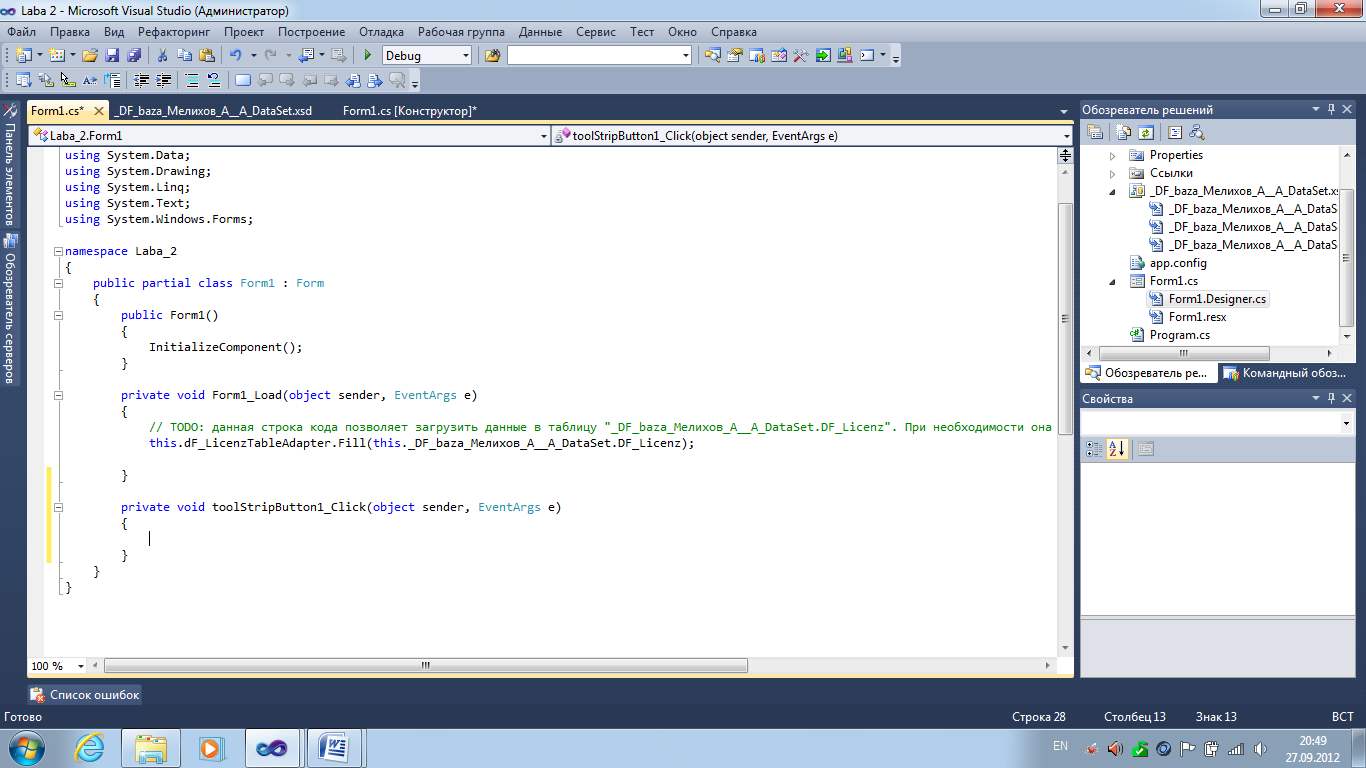The width and height of the screenshot is (1366, 768).
Task: Click the editor horizontal scrollbar thumb
Action: click(x=426, y=666)
